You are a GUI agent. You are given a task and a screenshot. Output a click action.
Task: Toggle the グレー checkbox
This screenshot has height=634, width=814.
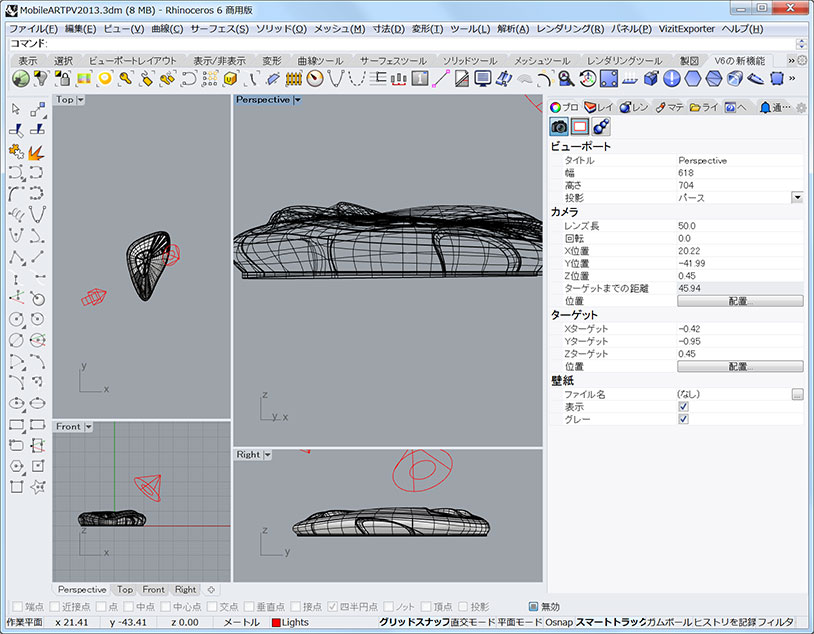coord(683,419)
